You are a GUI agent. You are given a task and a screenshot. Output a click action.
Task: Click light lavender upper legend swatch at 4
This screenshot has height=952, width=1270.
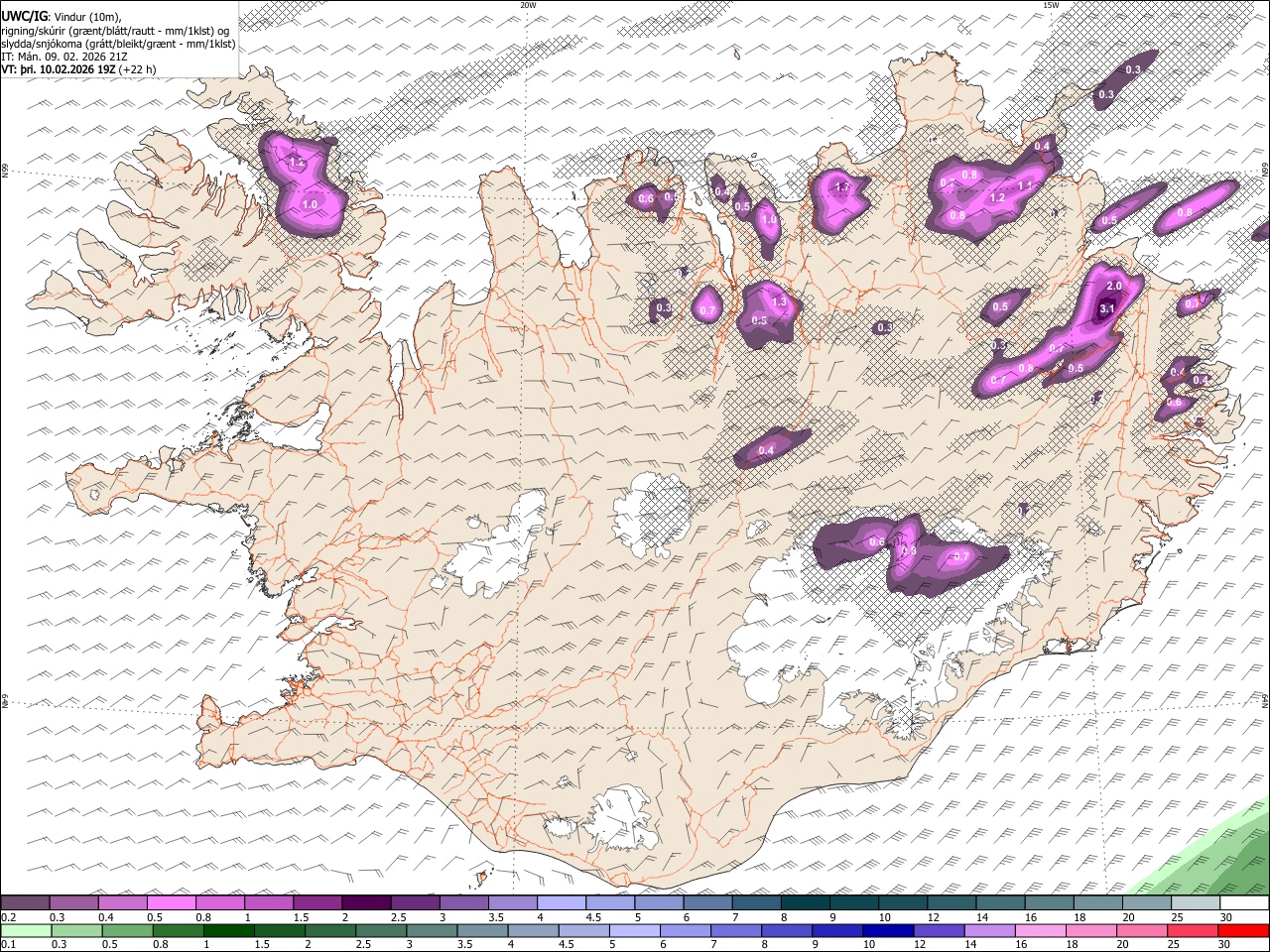[x=560, y=903]
